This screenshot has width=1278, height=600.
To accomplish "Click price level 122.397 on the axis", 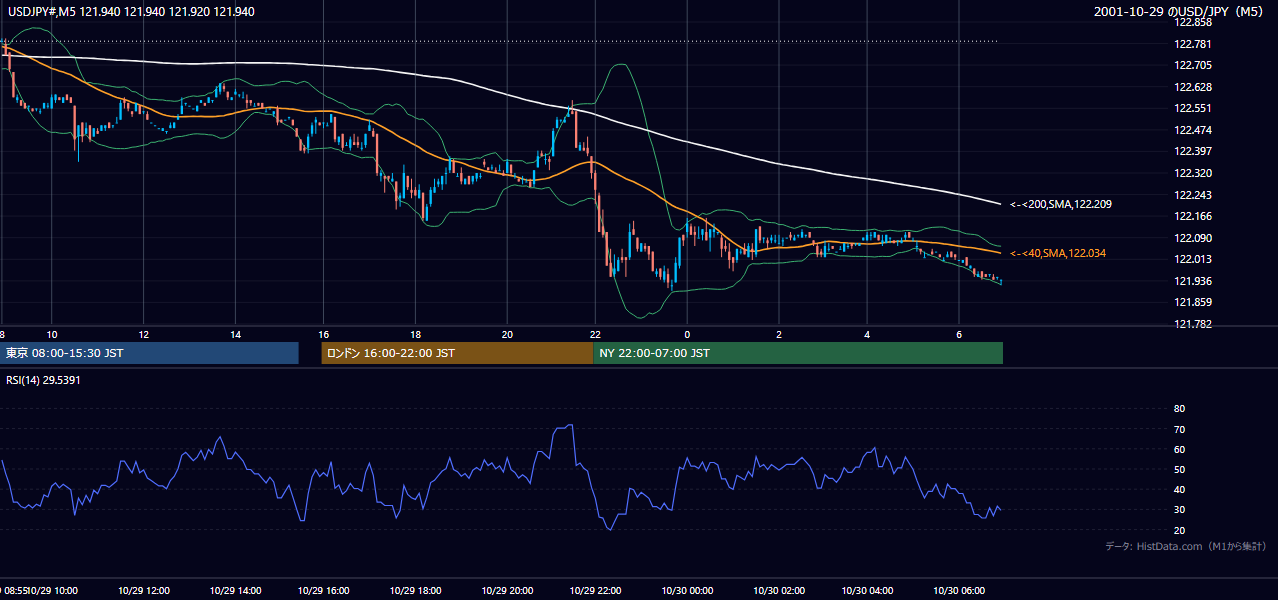I will [x=1192, y=151].
